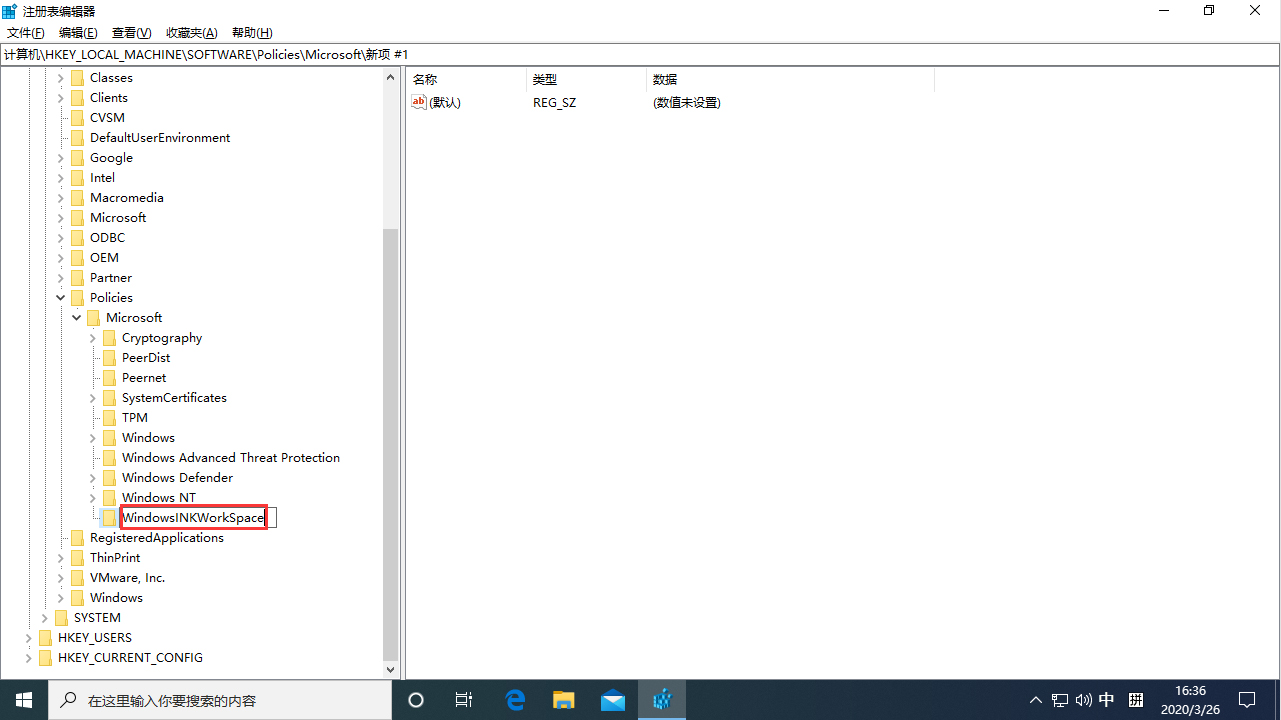Select the SystemCertificates tree item
This screenshot has width=1281, height=720.
click(x=173, y=397)
